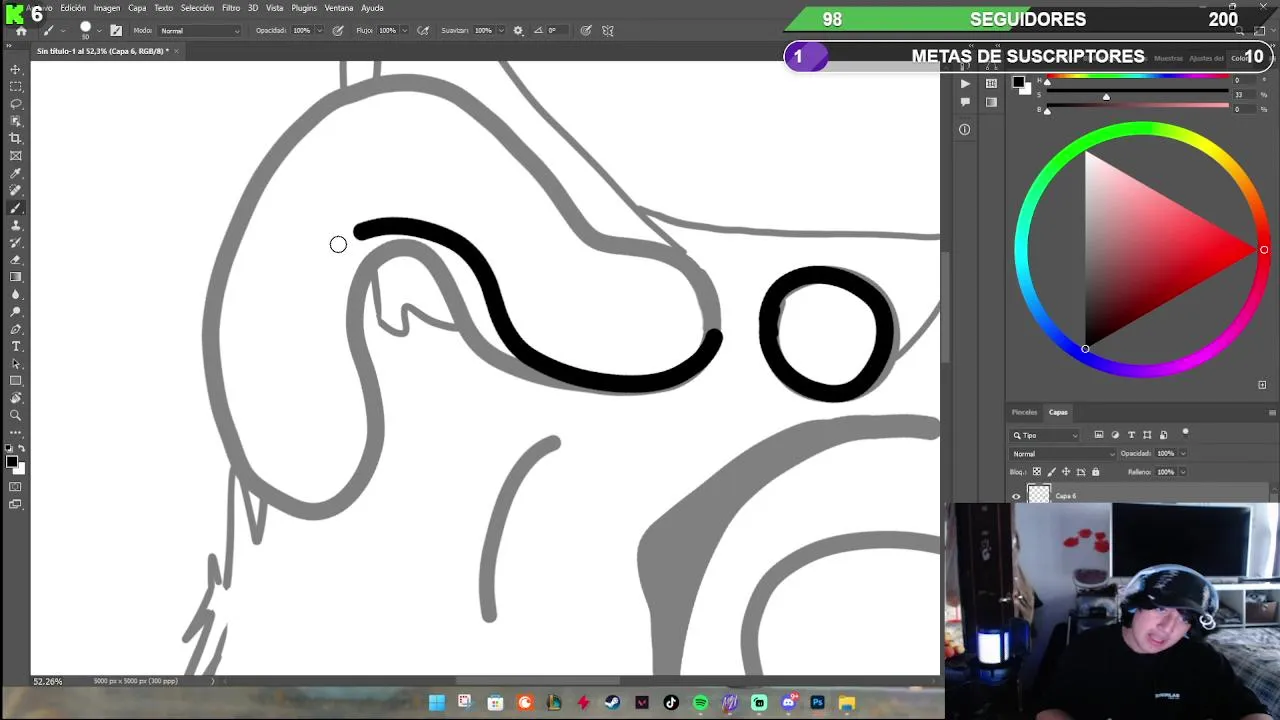Open the brush settings panel icon
Viewport: 1280px width, 720px height.
pos(116,31)
